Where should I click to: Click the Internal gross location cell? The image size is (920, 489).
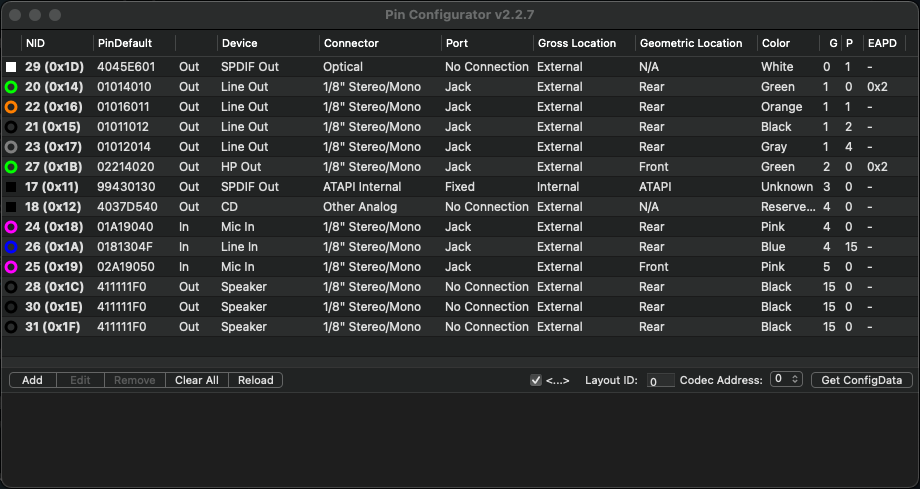(x=557, y=187)
